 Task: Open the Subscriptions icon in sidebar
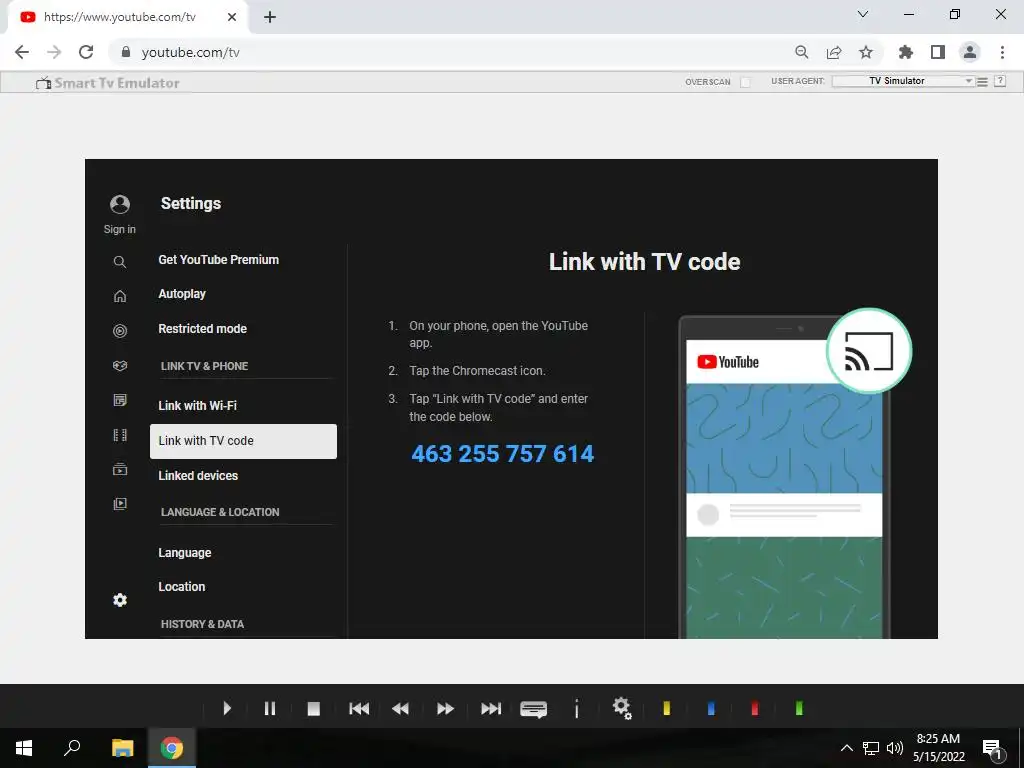tap(120, 469)
